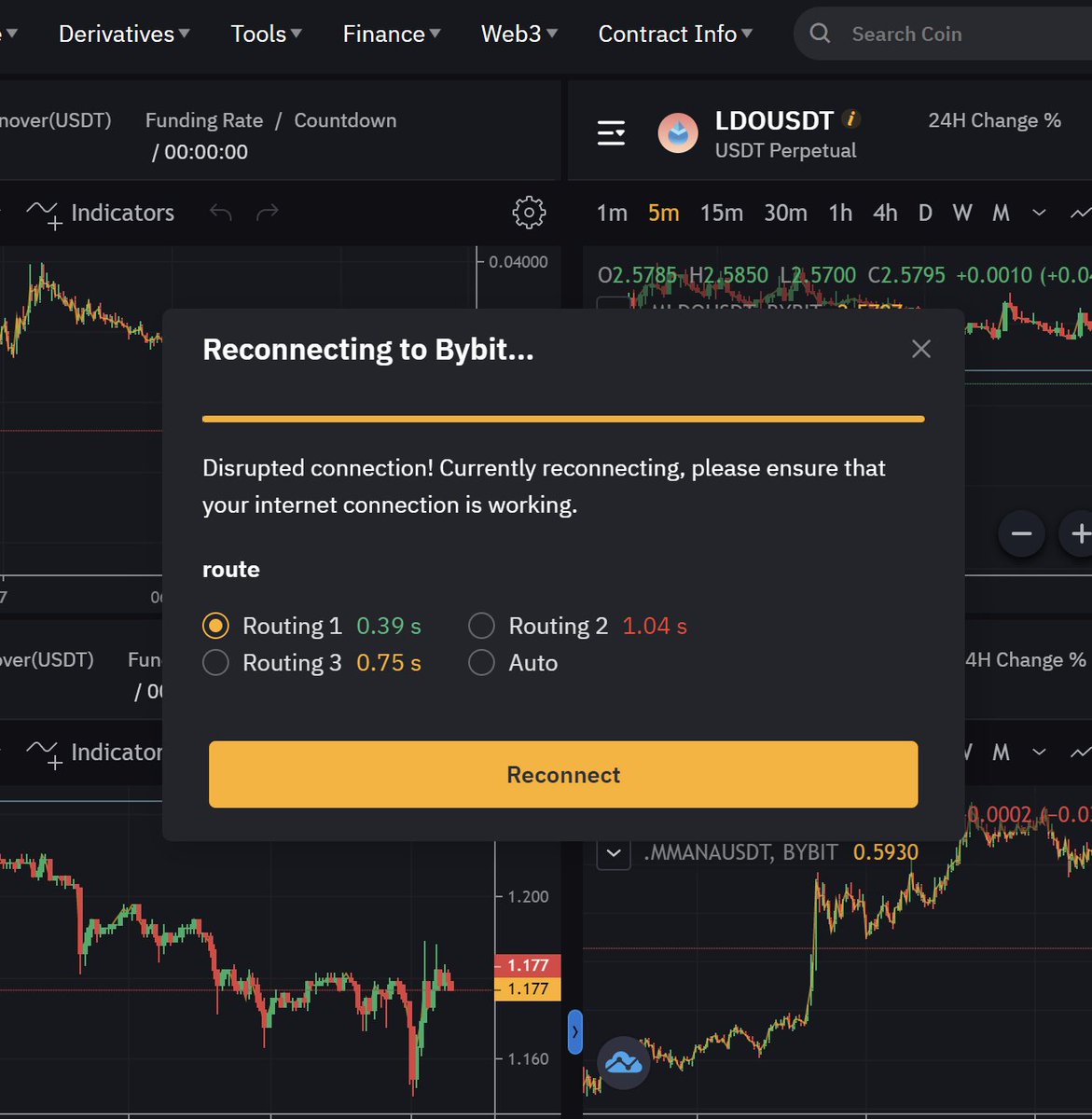Click the top chart undo arrow
1092x1119 pixels.
click(x=221, y=213)
